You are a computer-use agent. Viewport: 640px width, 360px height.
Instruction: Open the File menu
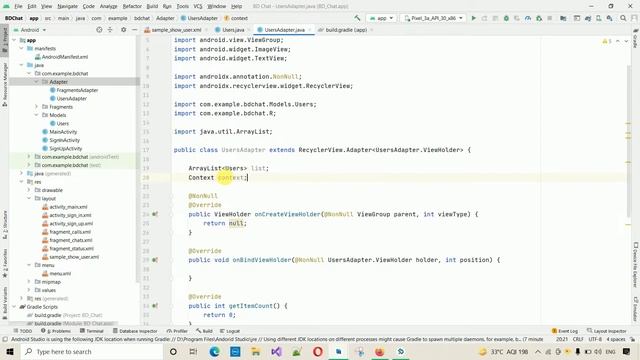pos(18,6)
